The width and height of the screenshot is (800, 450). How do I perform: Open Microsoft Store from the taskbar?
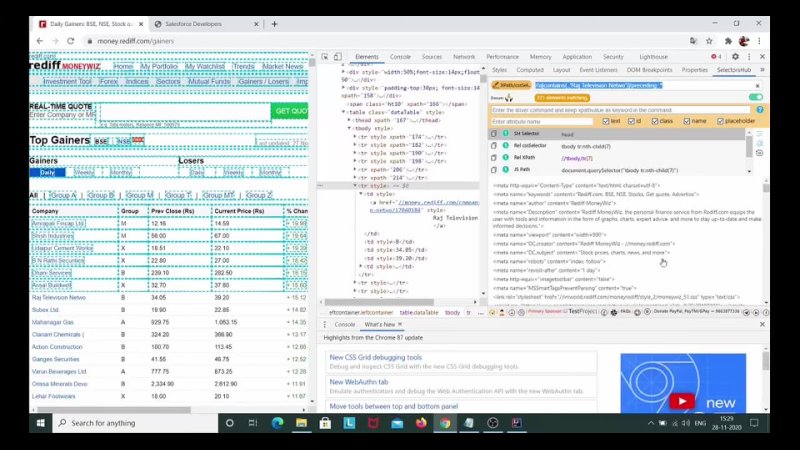point(325,423)
